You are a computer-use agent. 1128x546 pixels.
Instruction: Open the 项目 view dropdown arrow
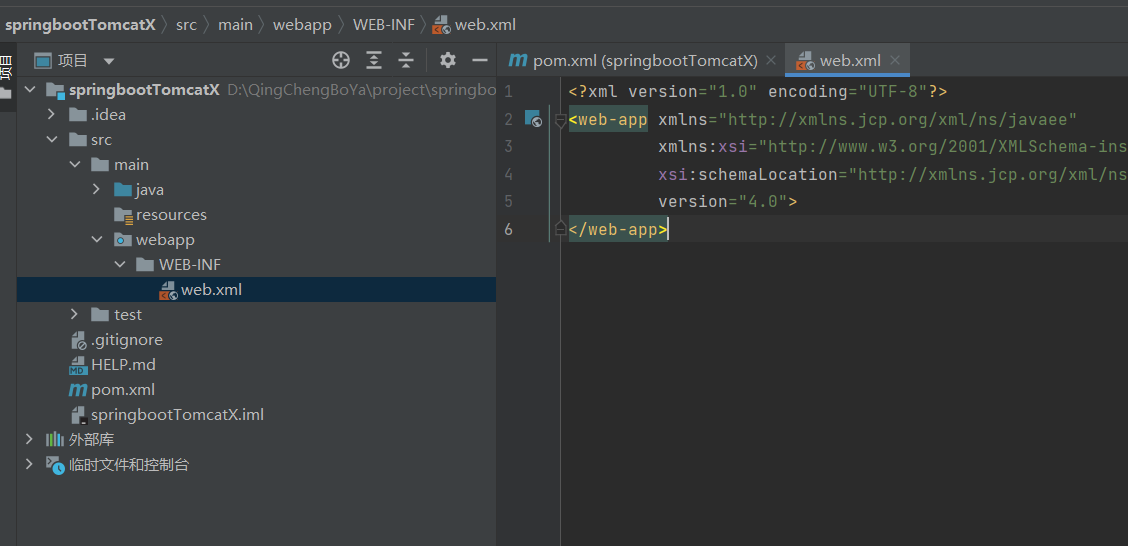[x=109, y=61]
